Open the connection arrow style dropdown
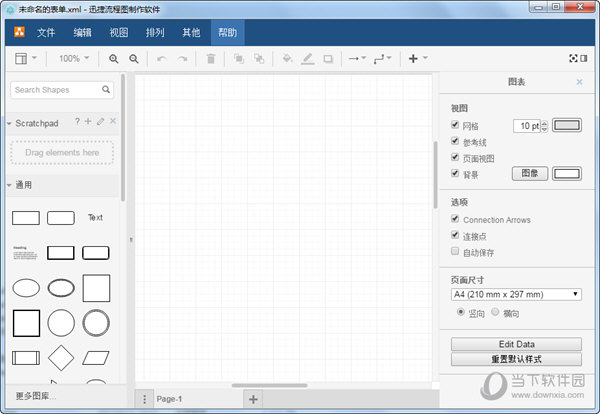The height and width of the screenshot is (414, 600). pyautogui.click(x=357, y=59)
